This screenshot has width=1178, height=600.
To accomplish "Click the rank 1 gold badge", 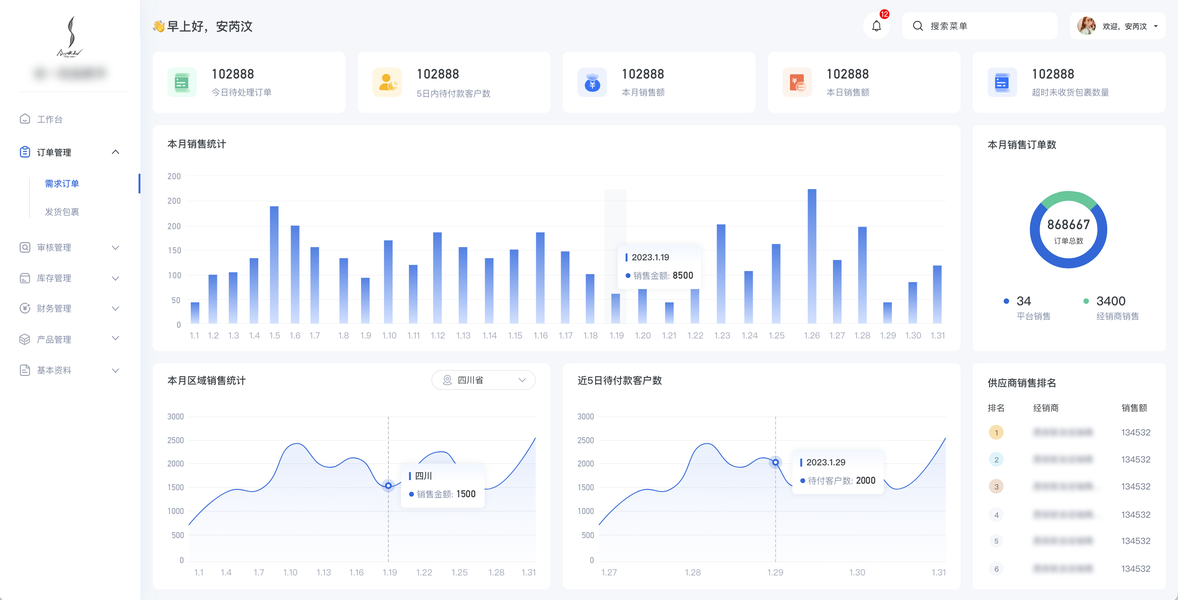I will click(x=996, y=433).
